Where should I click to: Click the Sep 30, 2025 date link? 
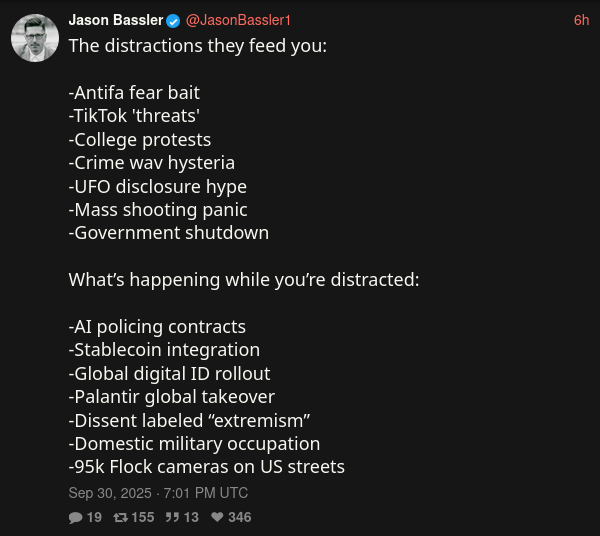(158, 493)
